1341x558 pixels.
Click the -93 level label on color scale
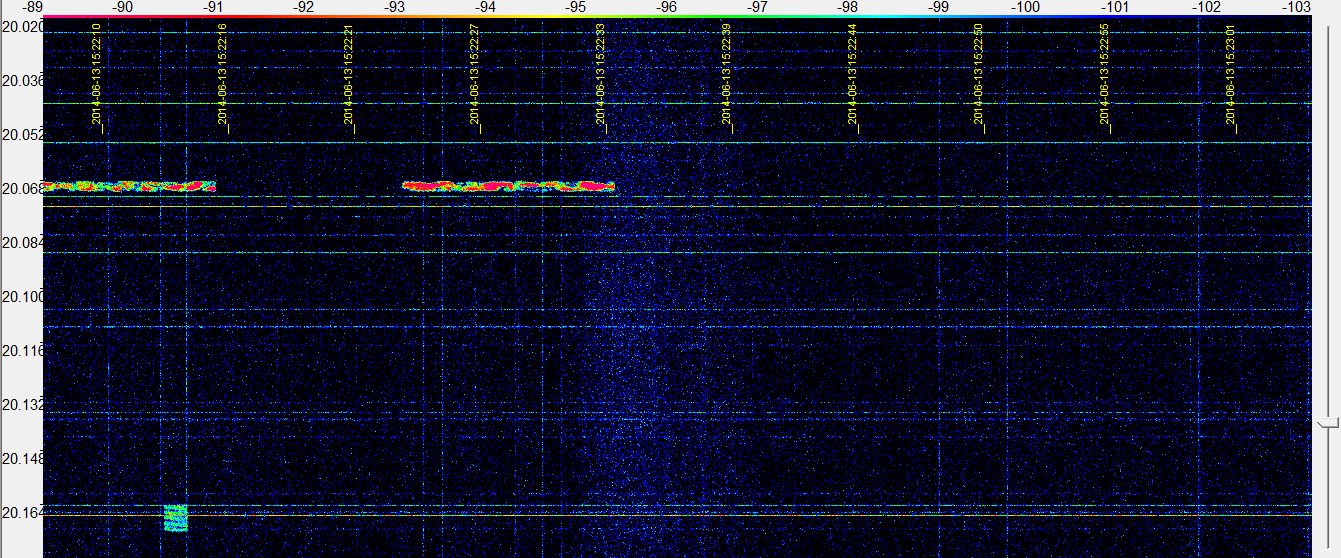click(394, 7)
